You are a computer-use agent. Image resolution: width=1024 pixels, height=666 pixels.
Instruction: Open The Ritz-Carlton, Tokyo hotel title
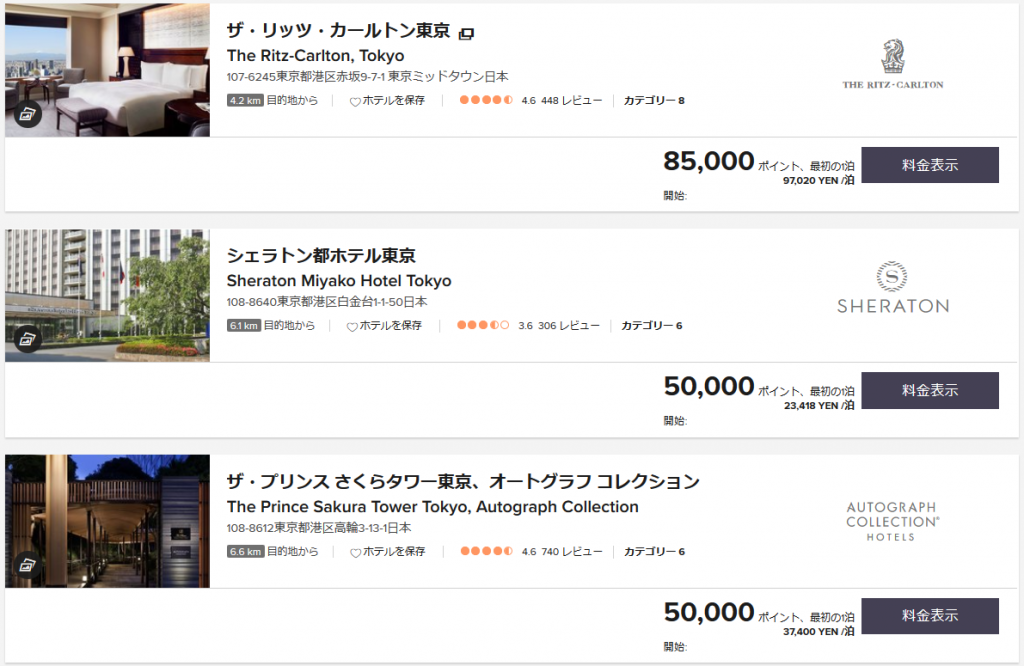point(315,56)
